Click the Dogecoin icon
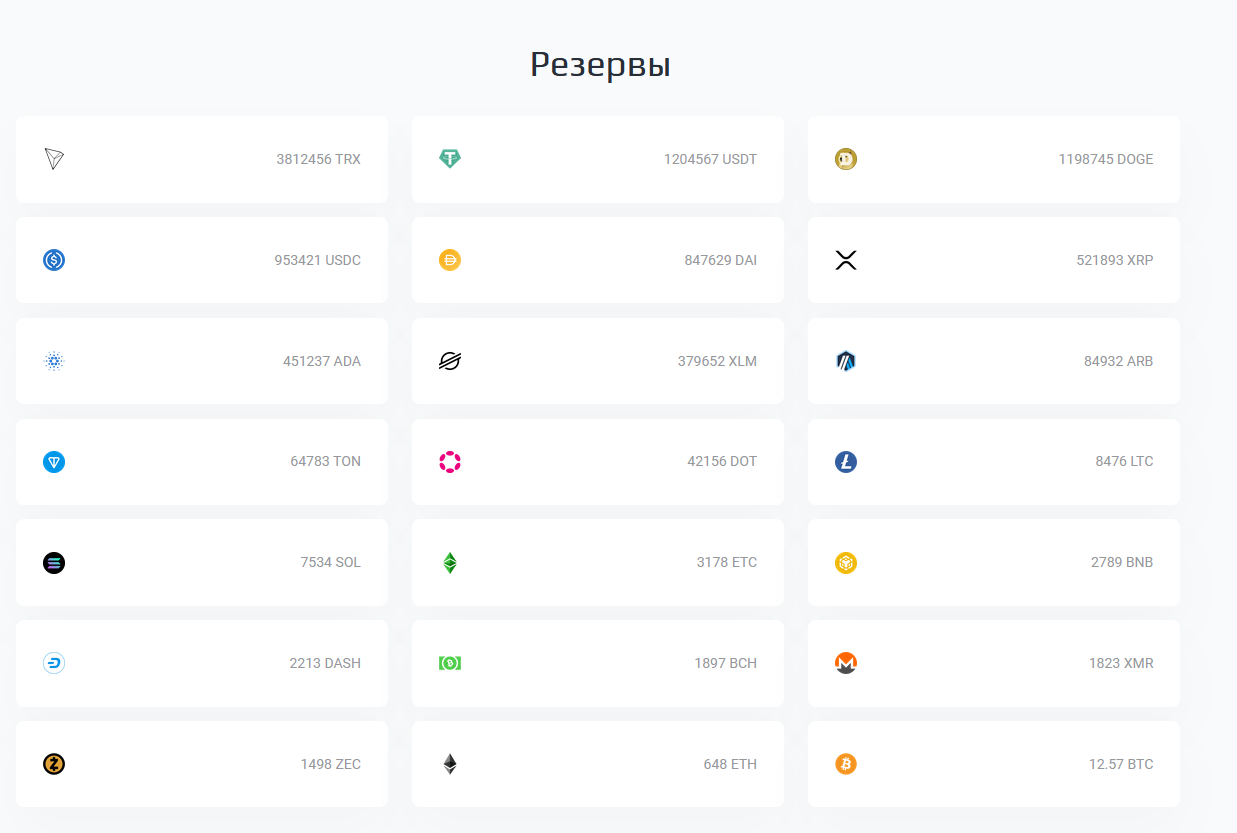The height and width of the screenshot is (833, 1237). coord(846,159)
